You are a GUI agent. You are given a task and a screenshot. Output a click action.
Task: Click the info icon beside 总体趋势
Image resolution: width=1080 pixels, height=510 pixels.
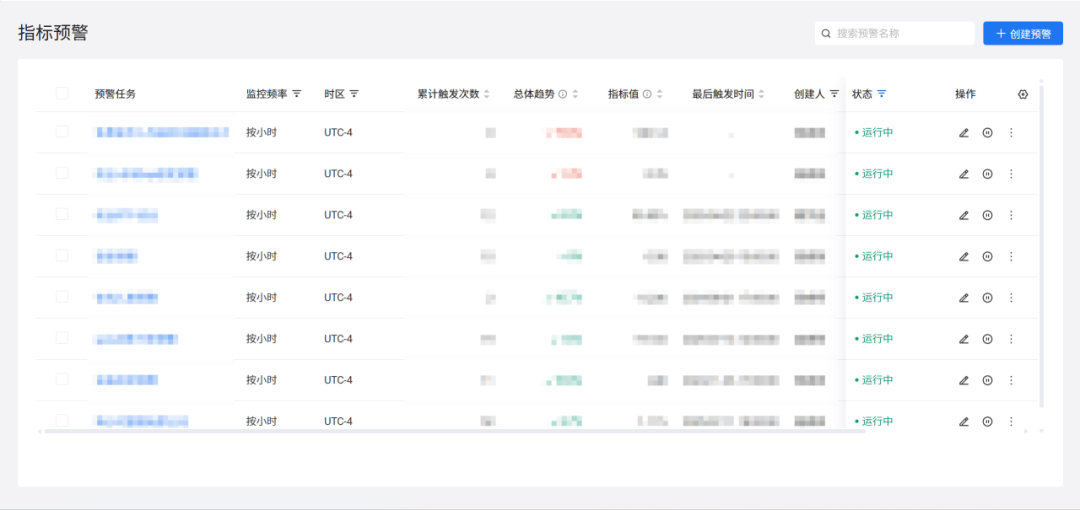[x=563, y=94]
